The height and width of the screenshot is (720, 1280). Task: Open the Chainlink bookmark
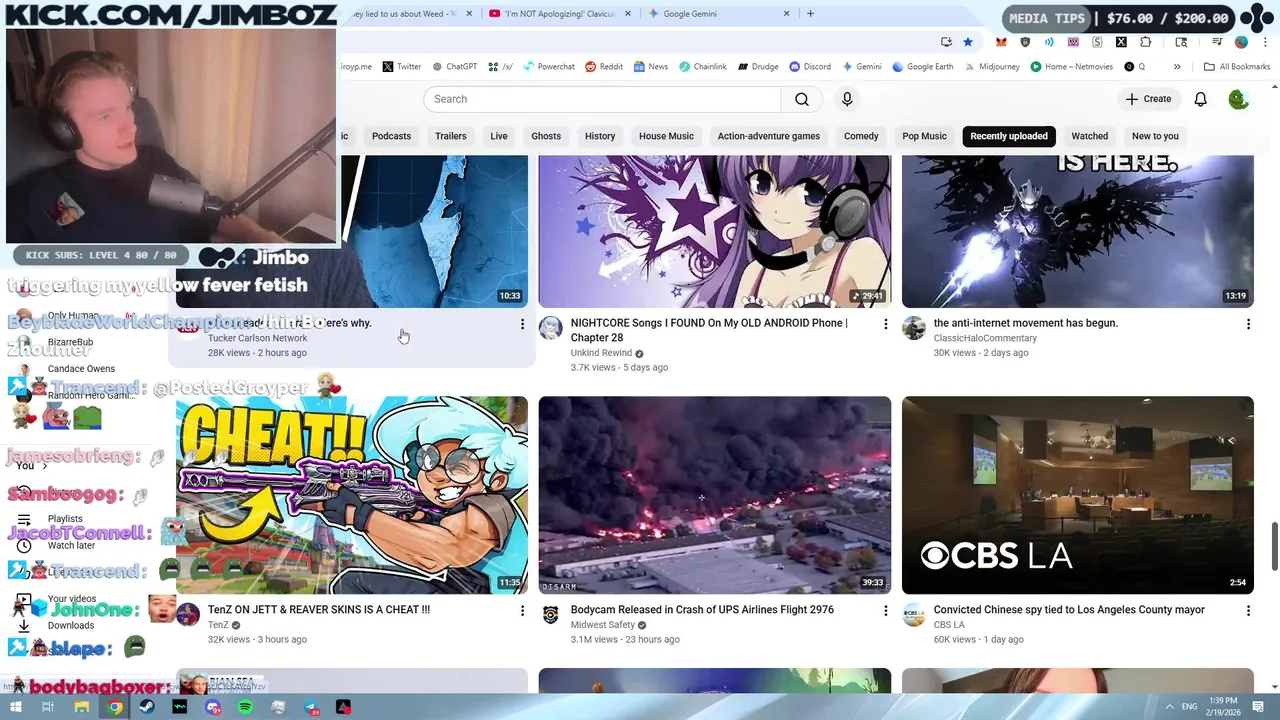tap(703, 67)
